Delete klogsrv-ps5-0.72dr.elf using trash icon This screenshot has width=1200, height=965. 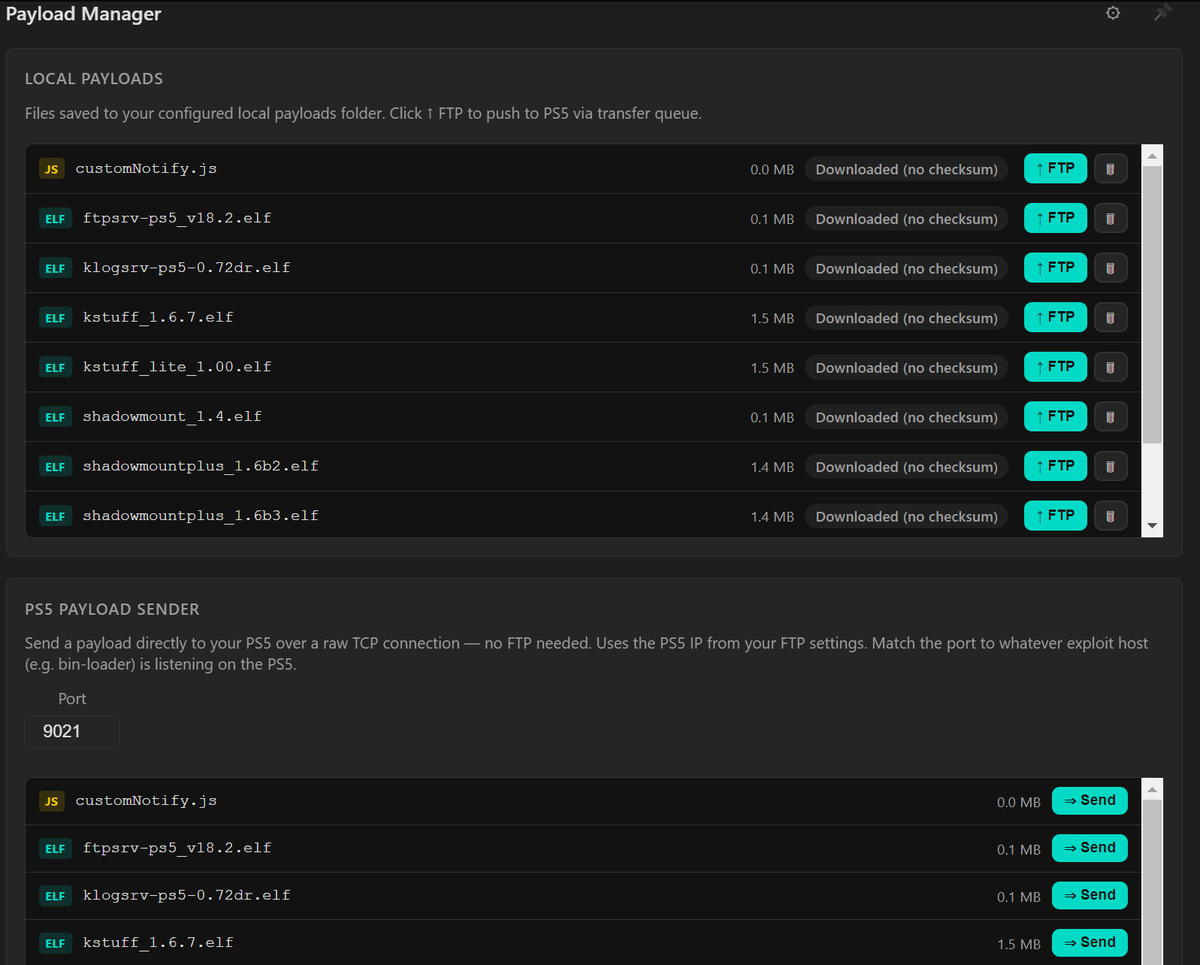pos(1110,268)
